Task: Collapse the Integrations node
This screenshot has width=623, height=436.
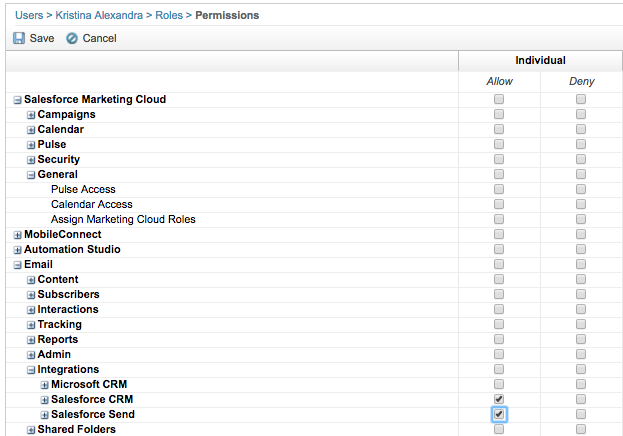Action: [31, 370]
